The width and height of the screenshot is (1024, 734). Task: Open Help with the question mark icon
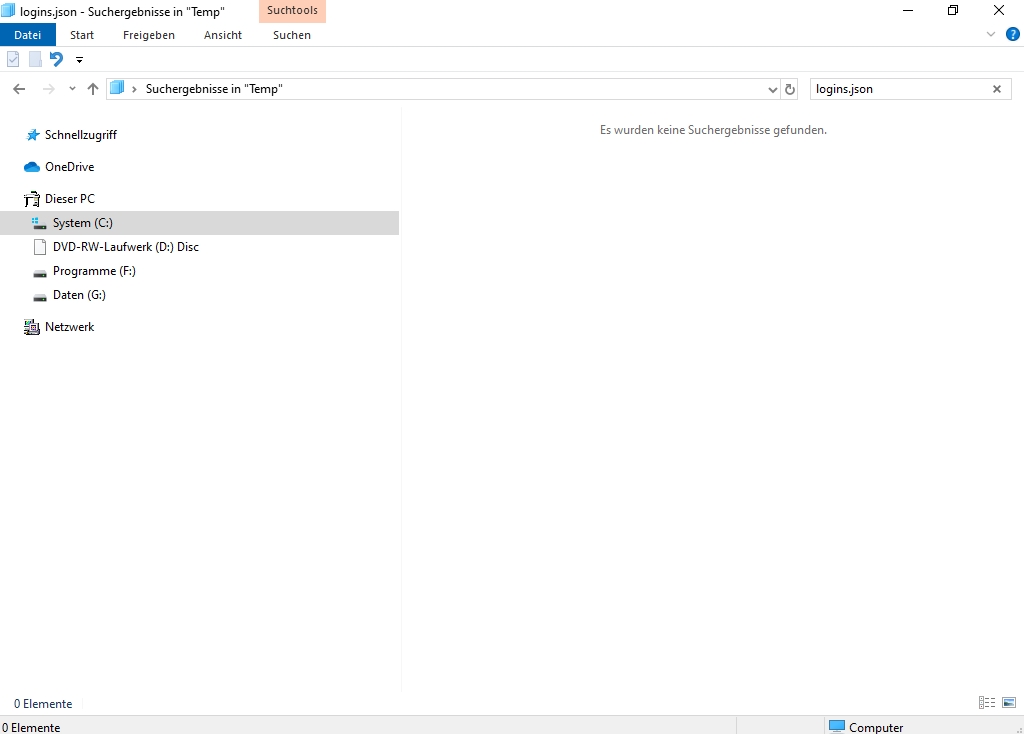click(1013, 35)
